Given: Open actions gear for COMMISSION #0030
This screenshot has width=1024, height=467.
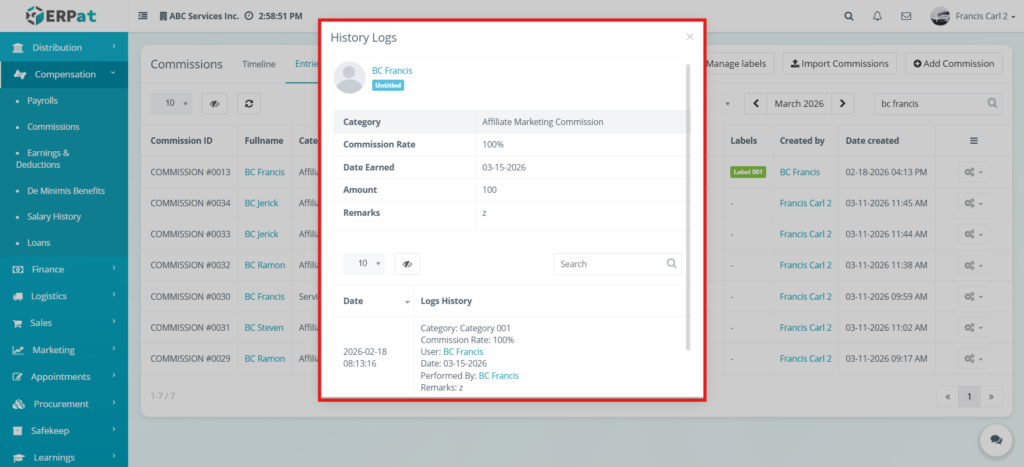Looking at the screenshot, I should pos(972,297).
